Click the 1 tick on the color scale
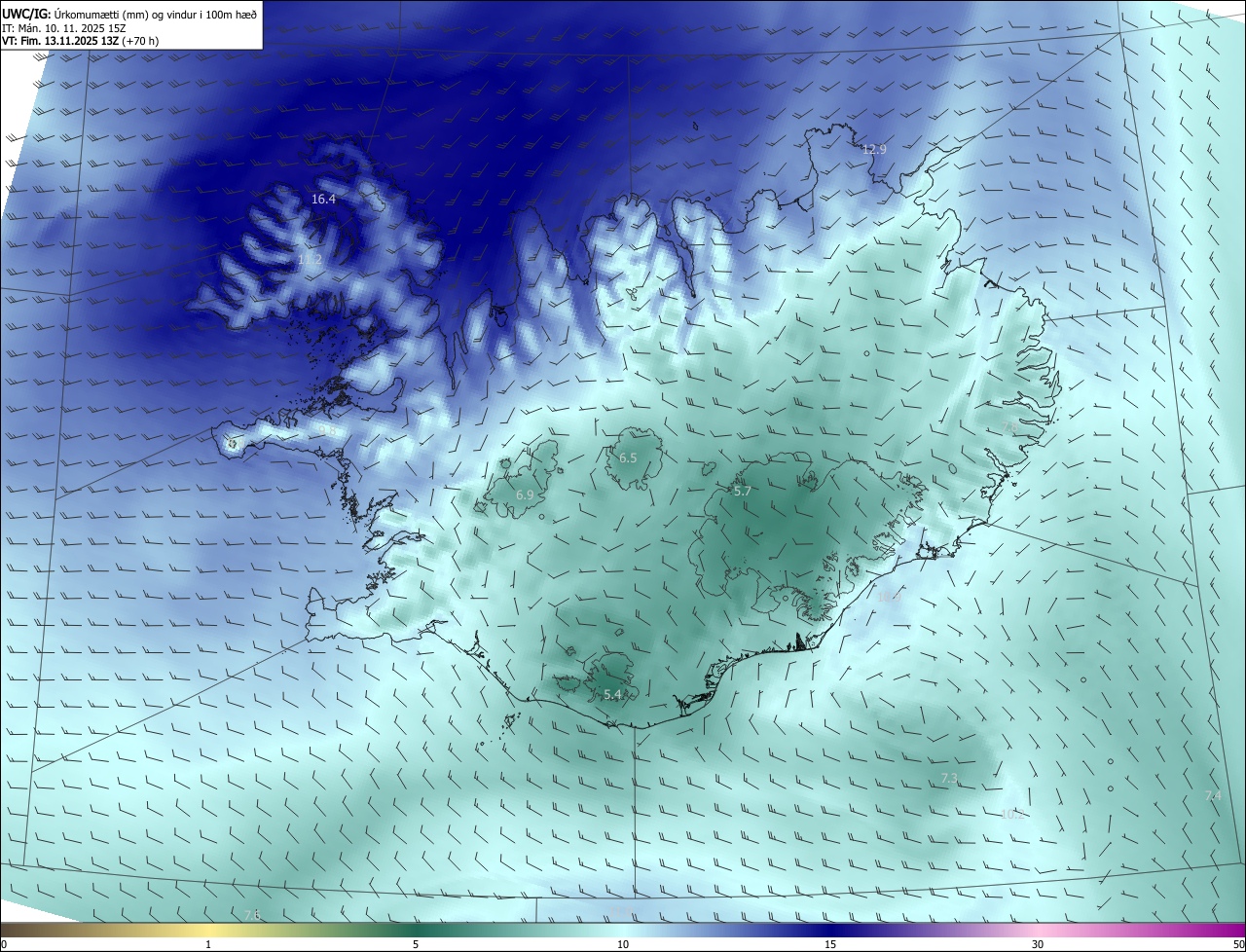The width and height of the screenshot is (1246, 952). 208,944
